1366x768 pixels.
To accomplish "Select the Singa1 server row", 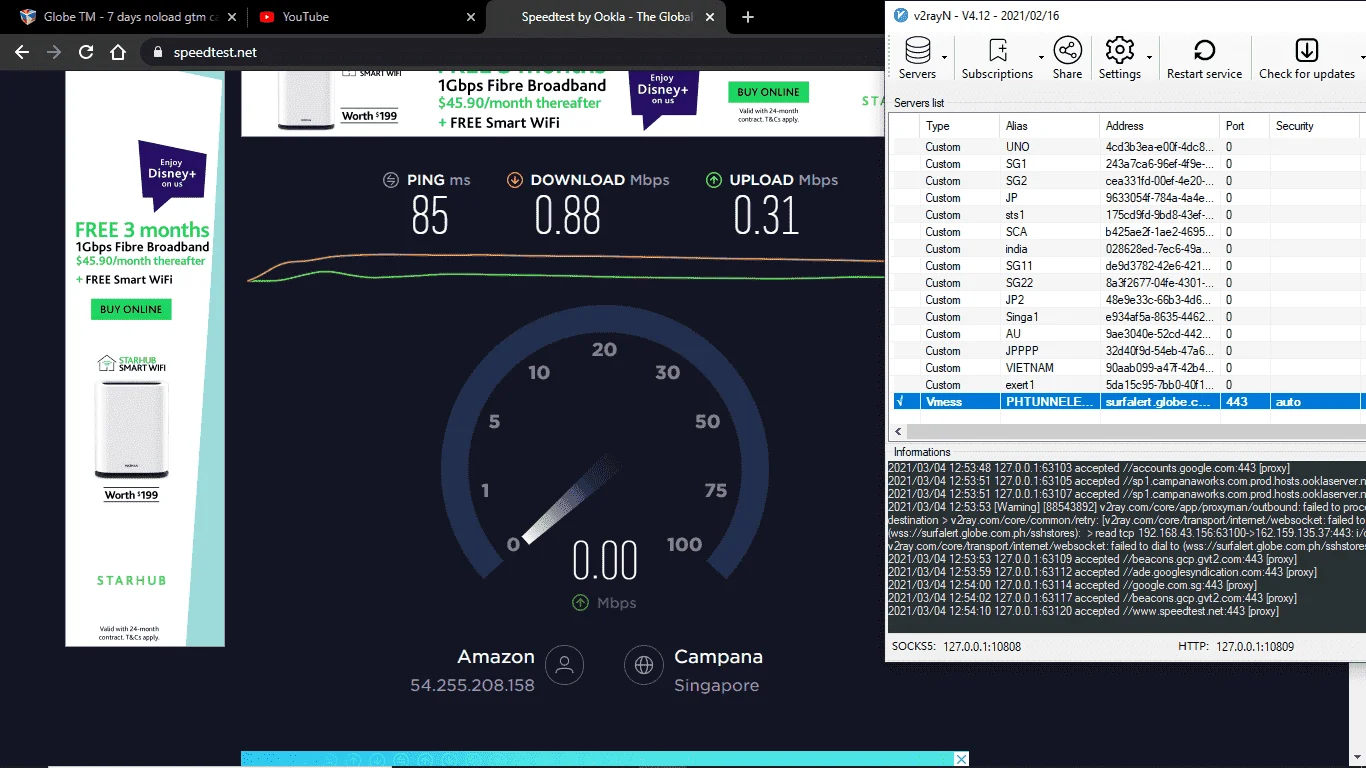I will [x=1125, y=317].
